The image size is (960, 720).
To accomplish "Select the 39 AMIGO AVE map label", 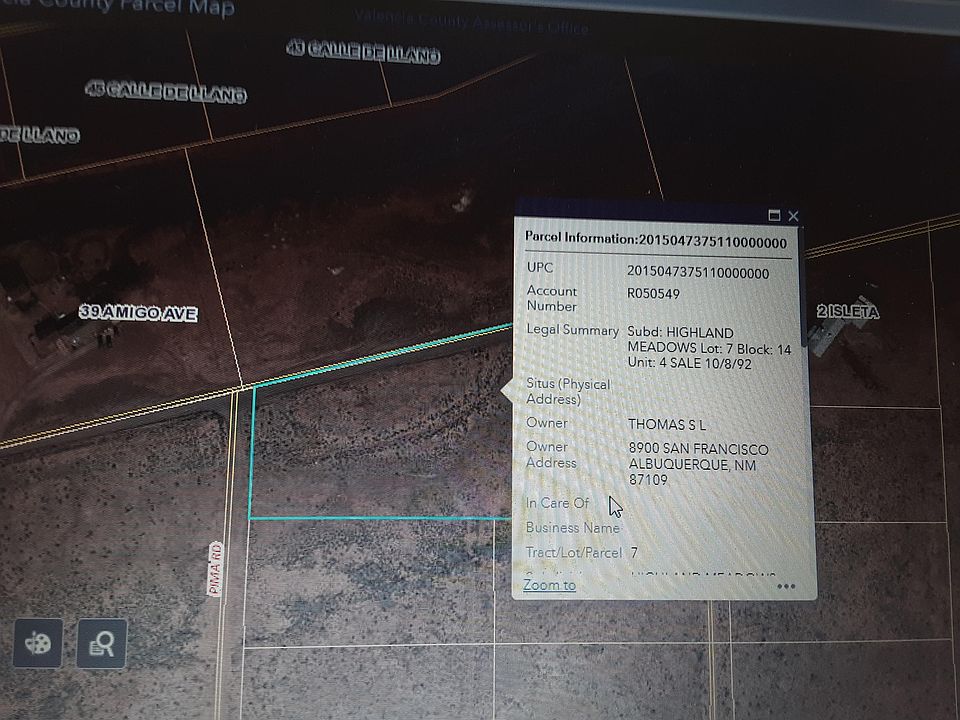I will [x=138, y=313].
